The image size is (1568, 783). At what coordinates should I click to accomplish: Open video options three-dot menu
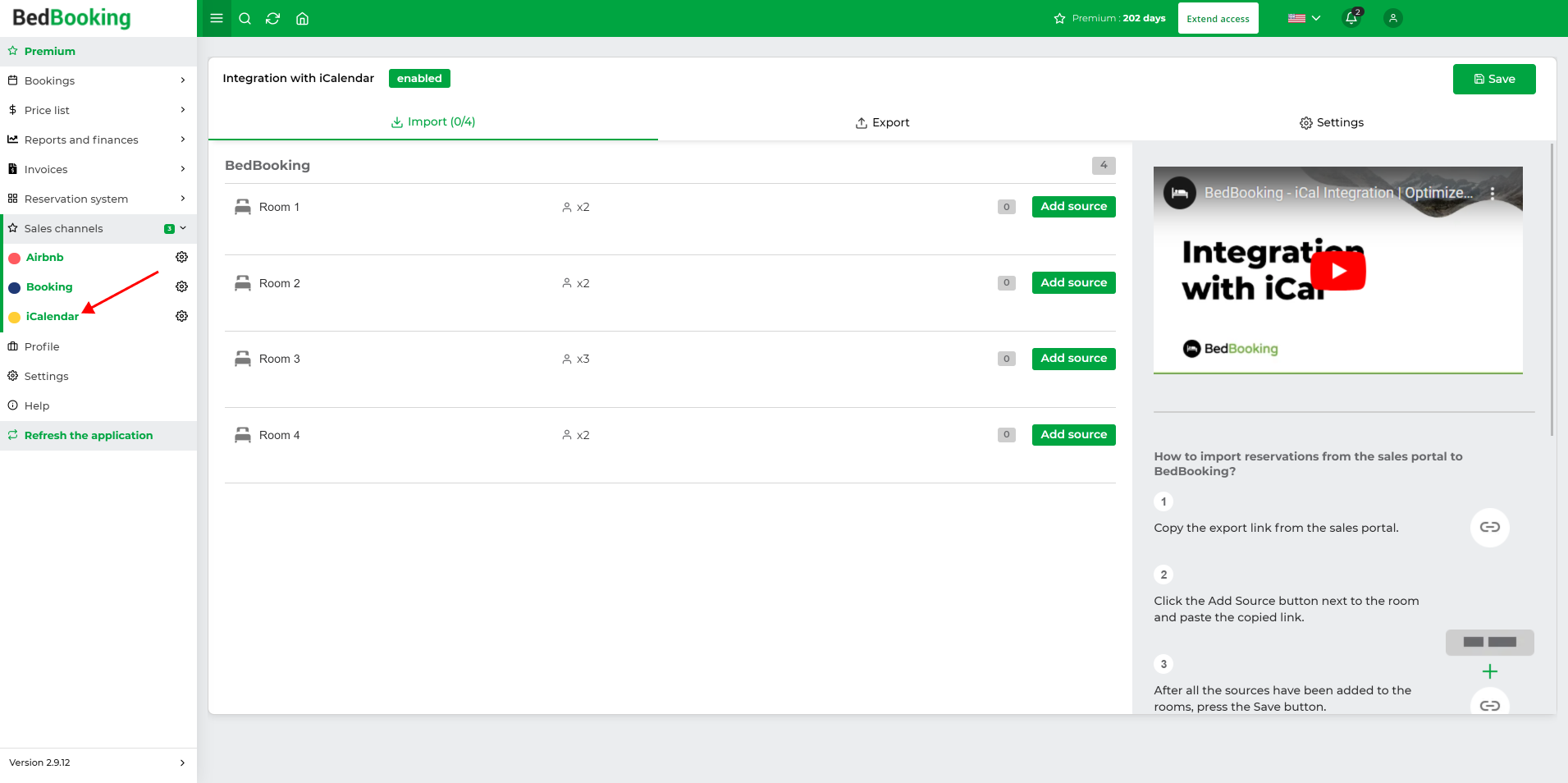[1493, 193]
